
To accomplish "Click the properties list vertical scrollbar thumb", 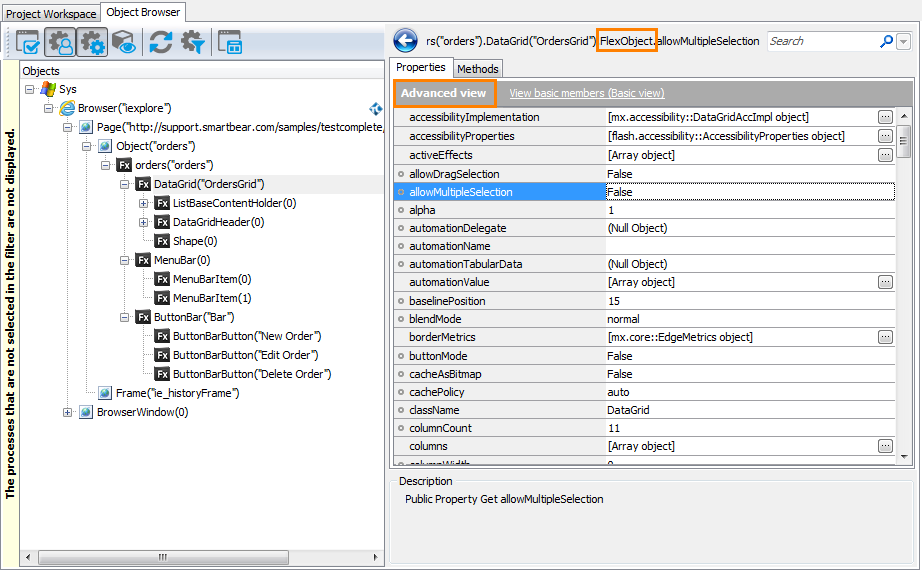I will click(x=904, y=140).
